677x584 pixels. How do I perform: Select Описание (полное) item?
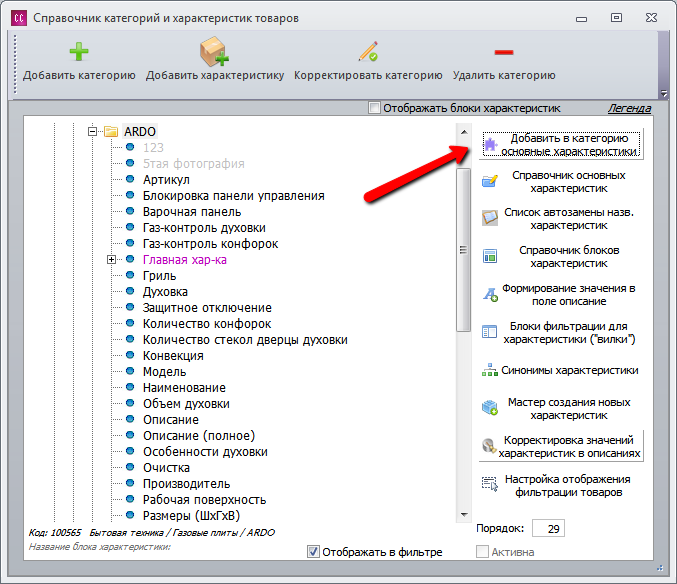(x=199, y=435)
